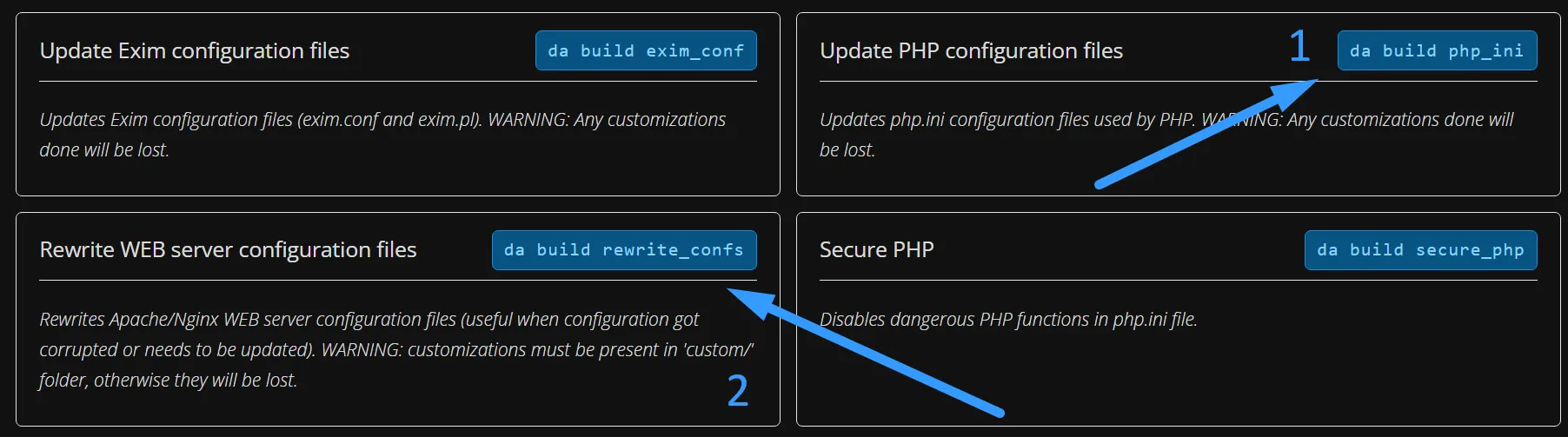Click the Exim configuration warning description text
Screen dimensions: 1568x437
click(x=382, y=135)
